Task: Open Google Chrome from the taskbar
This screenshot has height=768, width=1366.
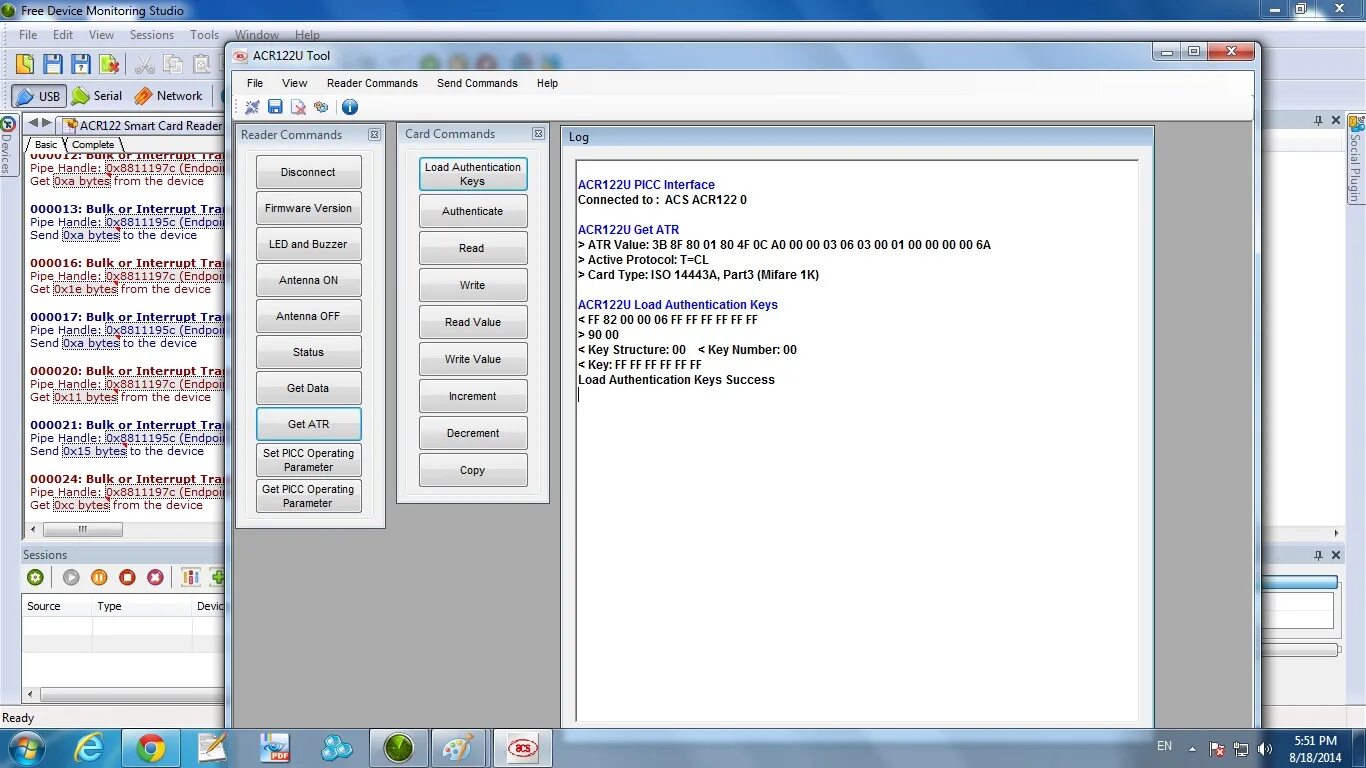Action: tap(151, 748)
